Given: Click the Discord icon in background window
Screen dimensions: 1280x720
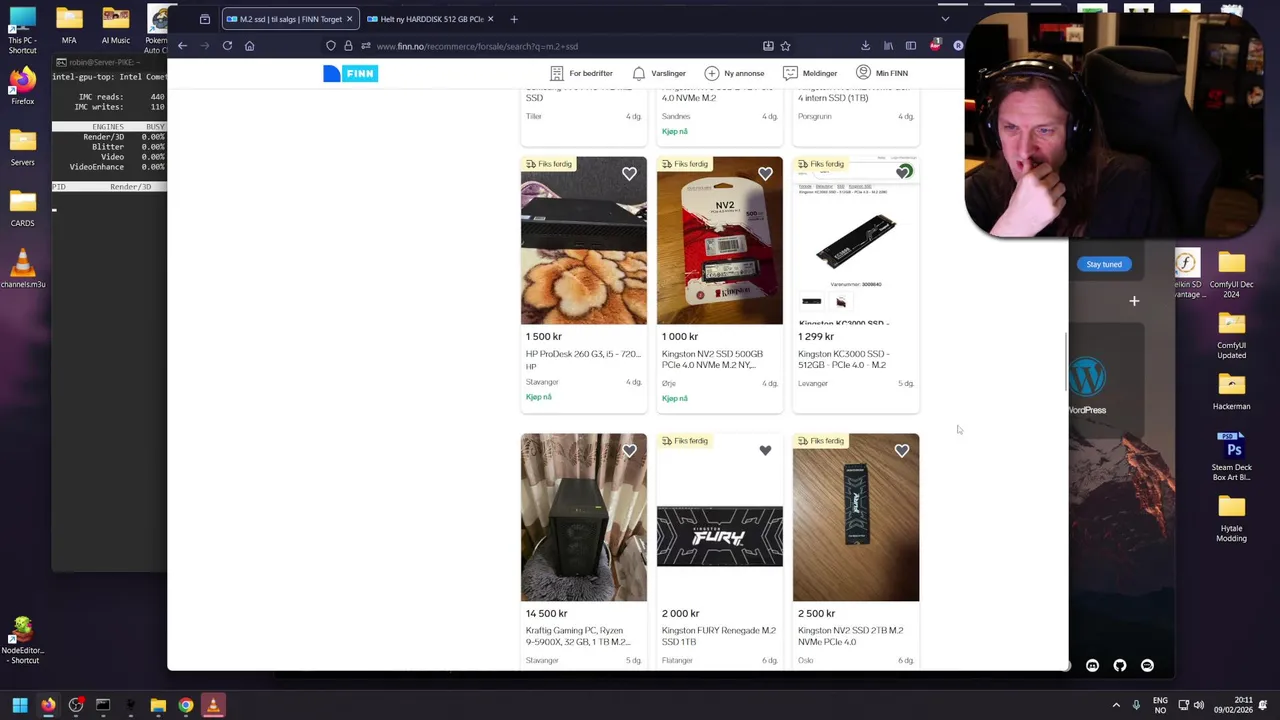Looking at the screenshot, I should point(1092,666).
